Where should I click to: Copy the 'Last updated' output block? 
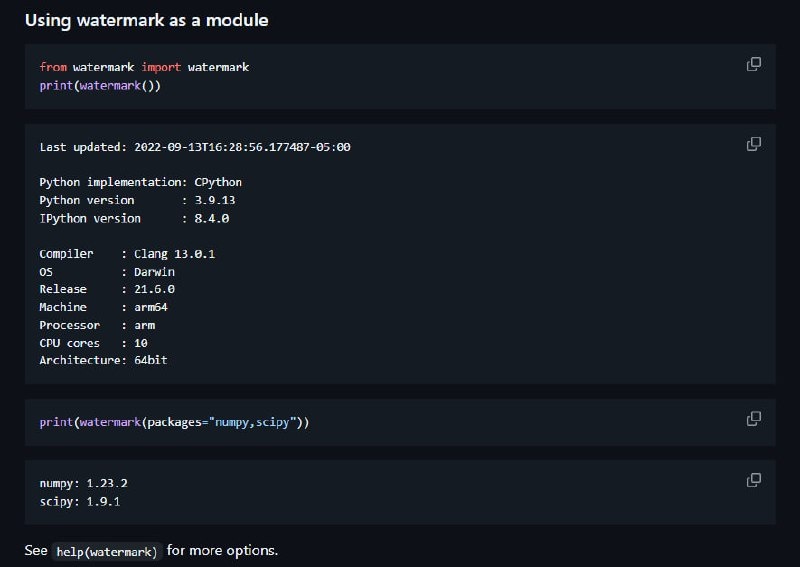click(x=754, y=144)
